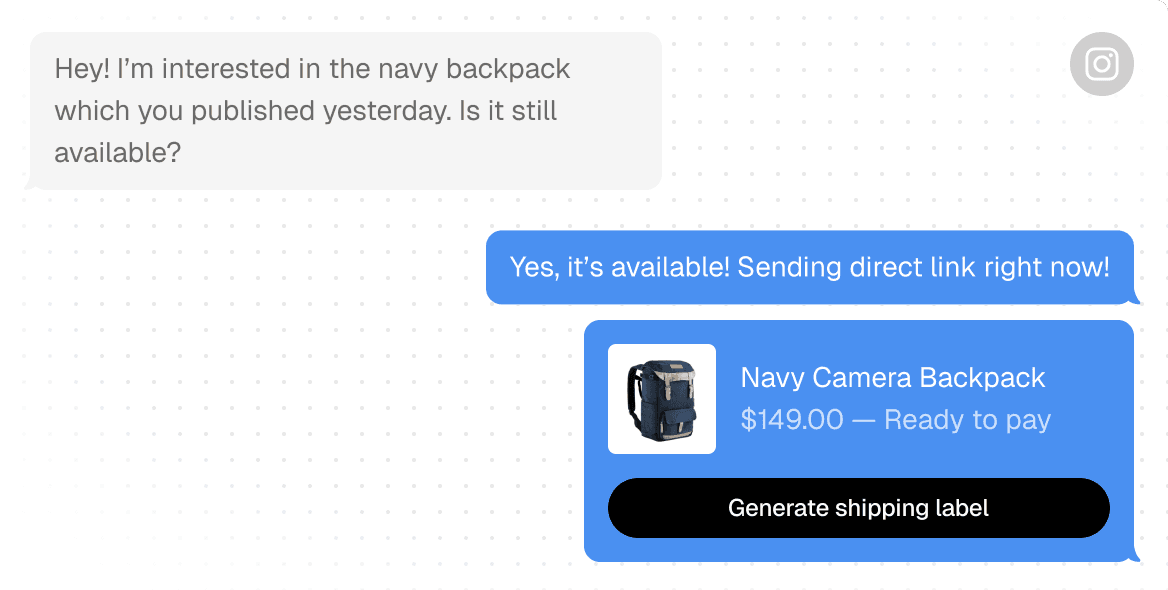The width and height of the screenshot is (1168, 590).
Task: Select the $149.00 price text
Action: pos(792,420)
